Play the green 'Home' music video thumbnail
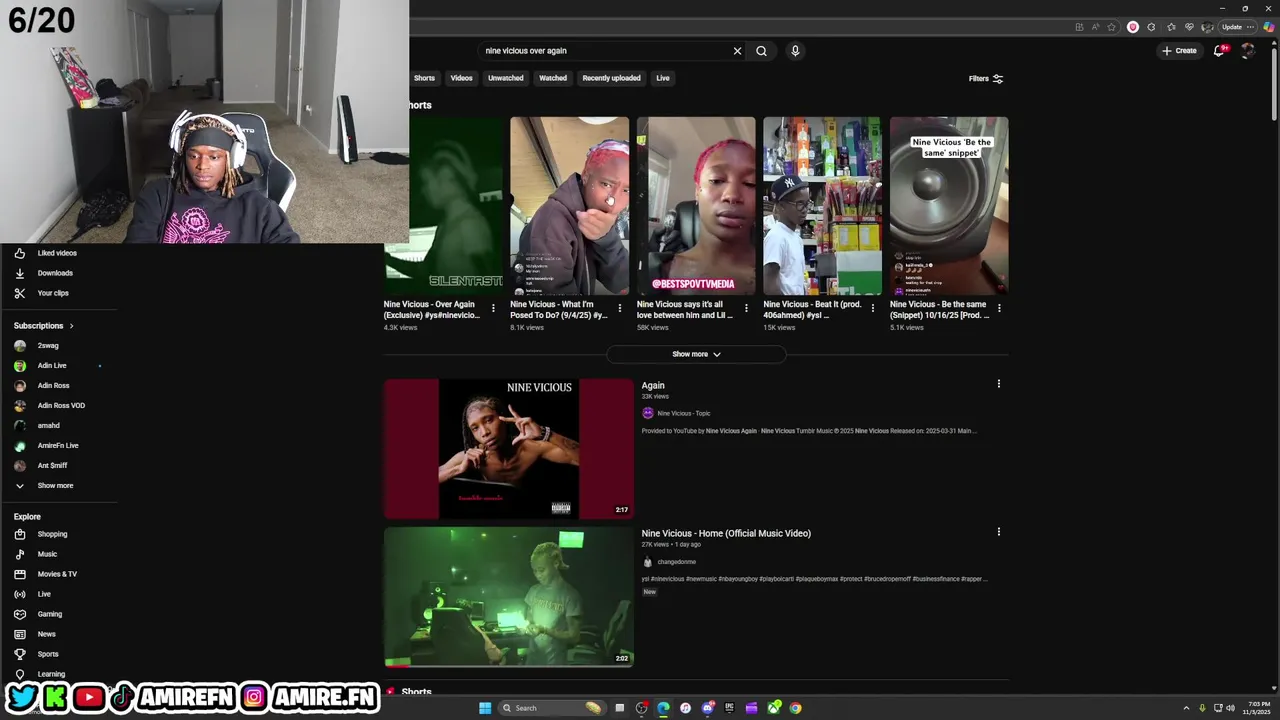The image size is (1280, 720). coord(509,597)
